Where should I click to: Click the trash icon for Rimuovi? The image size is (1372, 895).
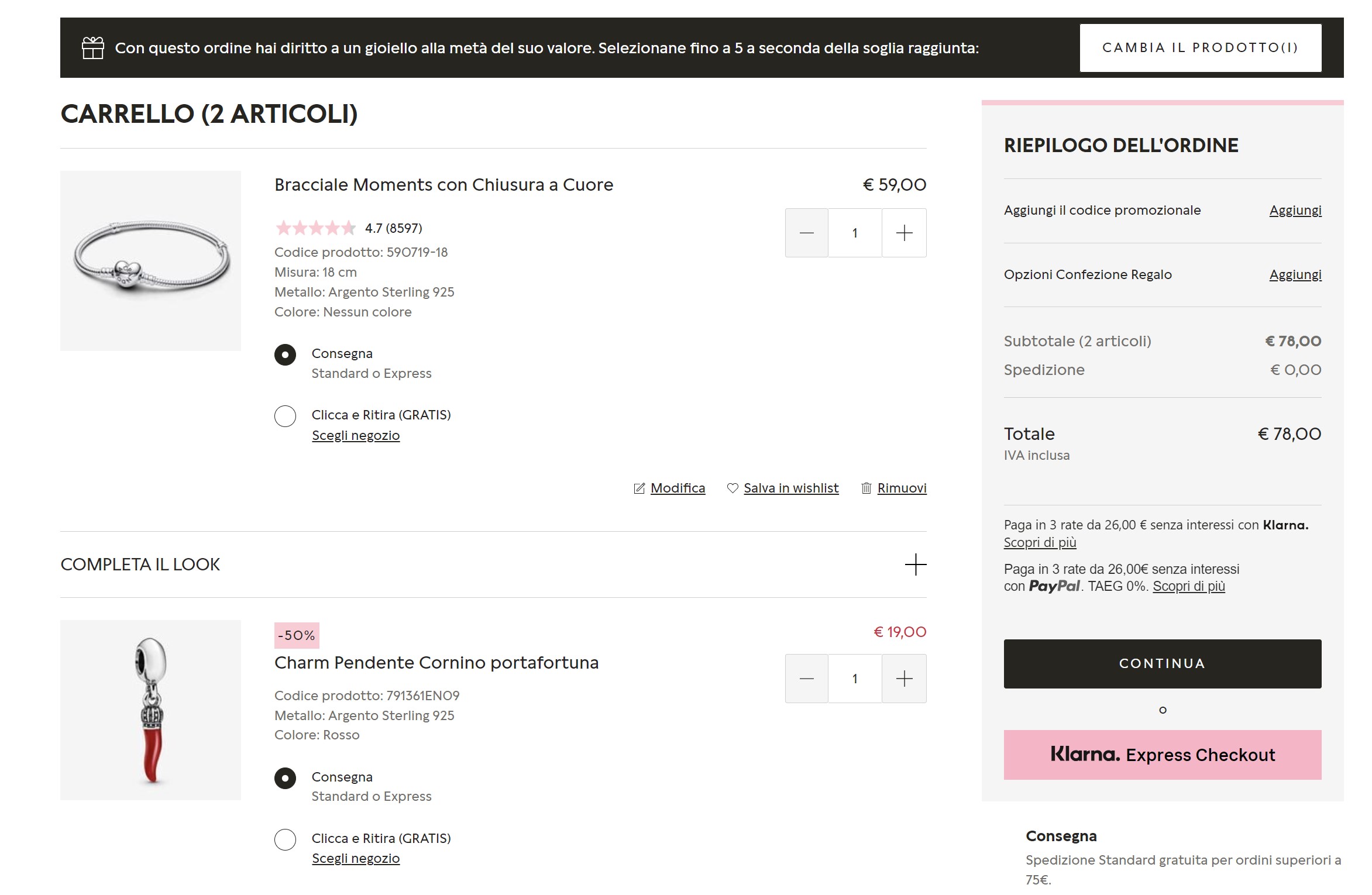866,488
